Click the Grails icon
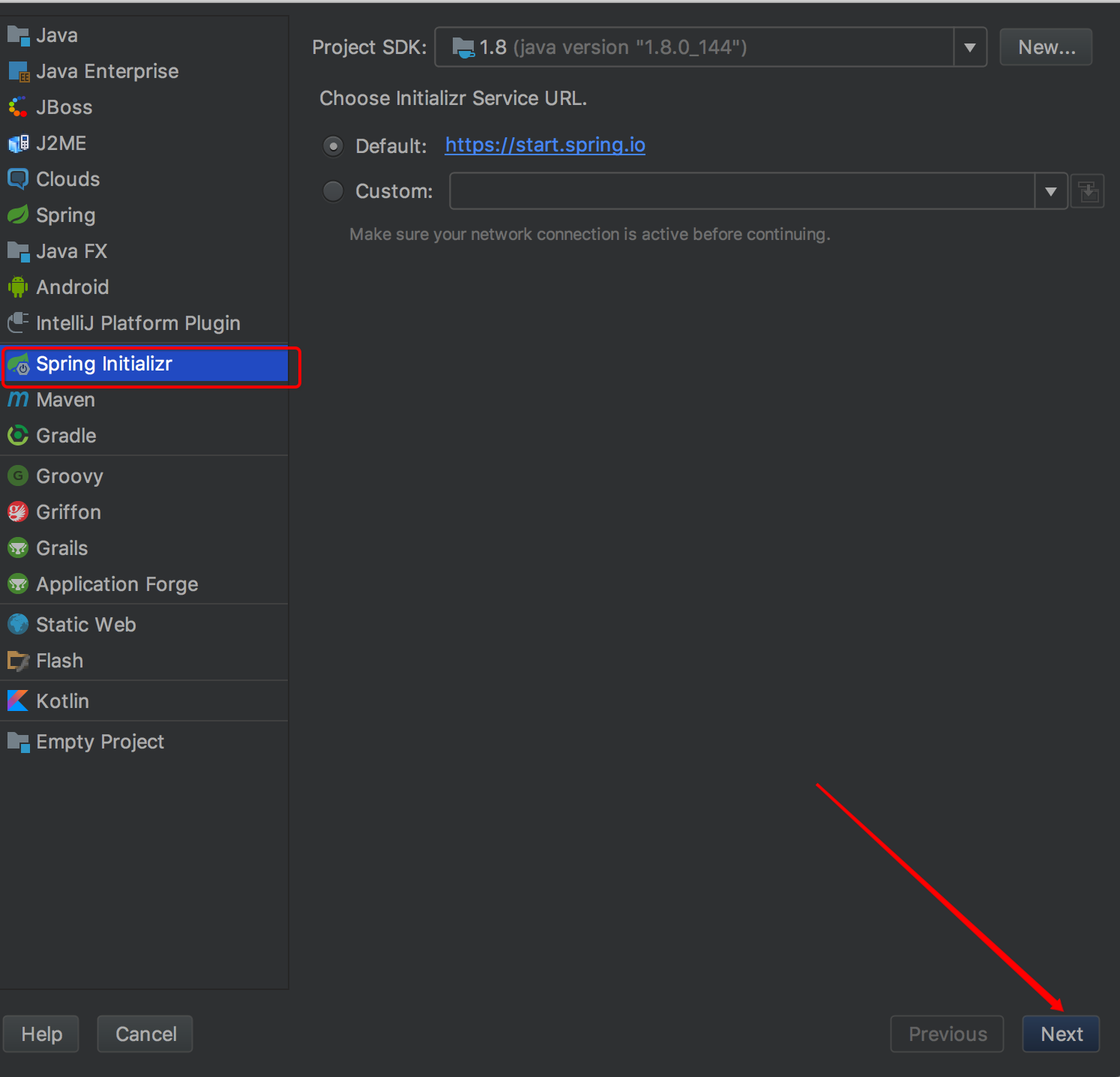 coord(18,548)
